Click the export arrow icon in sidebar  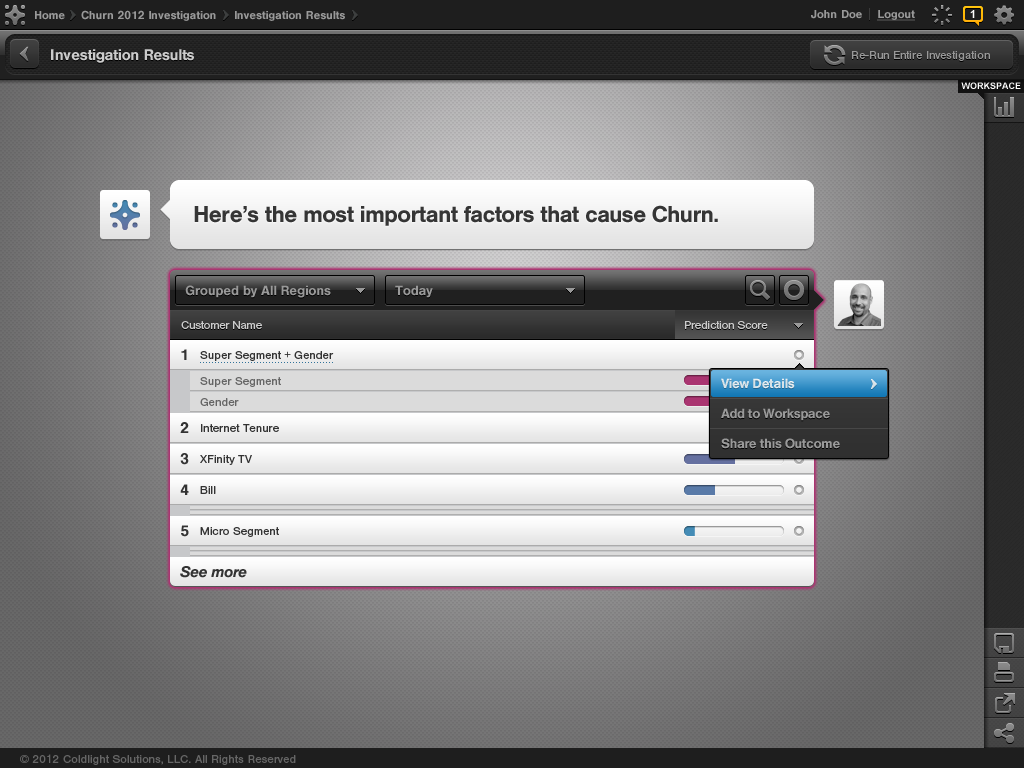(1004, 703)
